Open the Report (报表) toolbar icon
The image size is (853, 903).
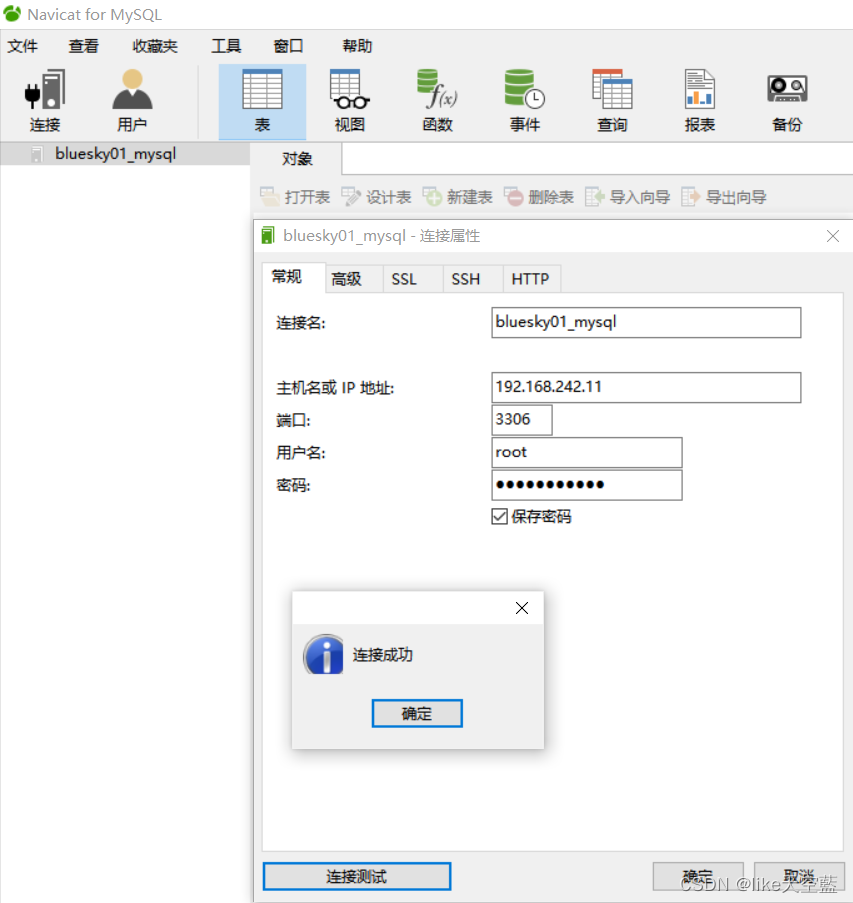[700, 102]
